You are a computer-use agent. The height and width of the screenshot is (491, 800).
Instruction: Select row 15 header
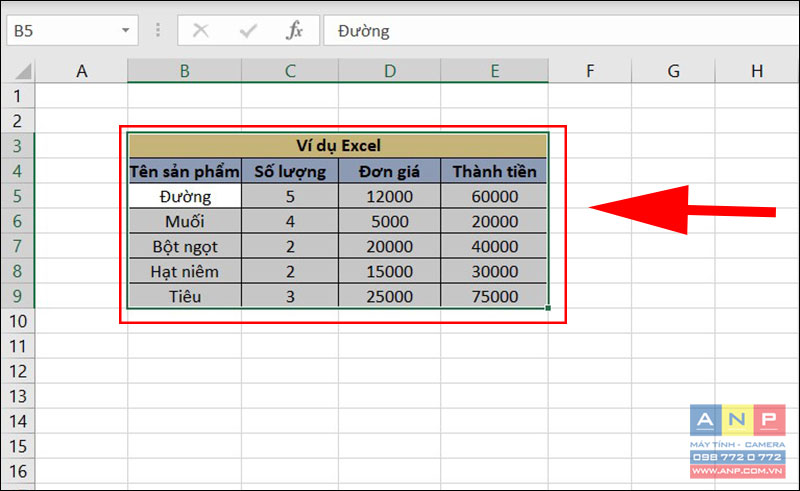pyautogui.click(x=18, y=446)
